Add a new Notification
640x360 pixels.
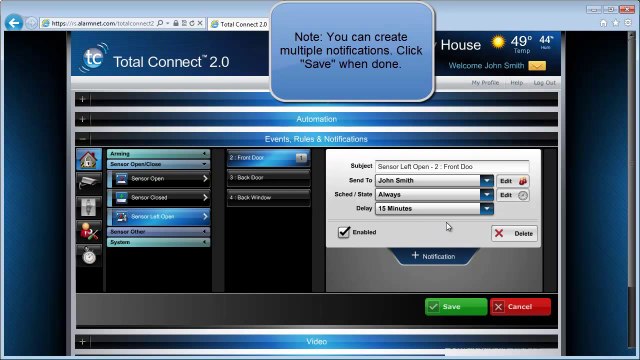point(433,256)
